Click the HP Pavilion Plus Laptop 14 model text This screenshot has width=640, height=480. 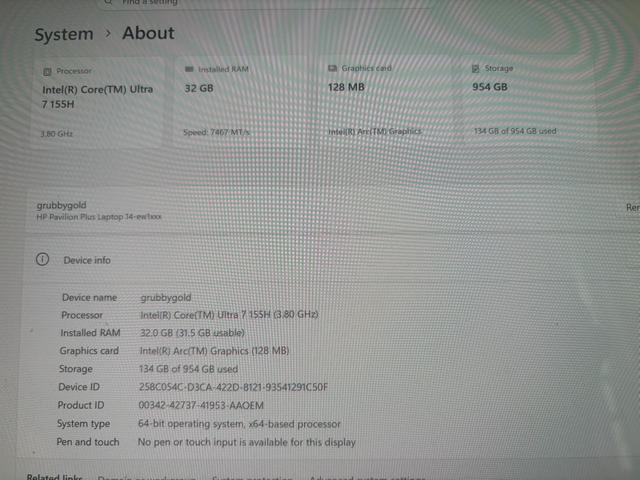point(99,217)
